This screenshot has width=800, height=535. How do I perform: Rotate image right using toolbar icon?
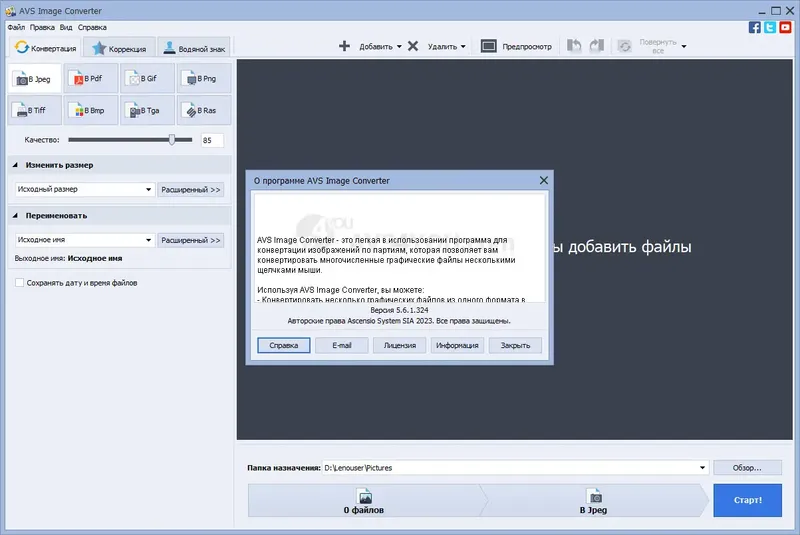coord(597,46)
